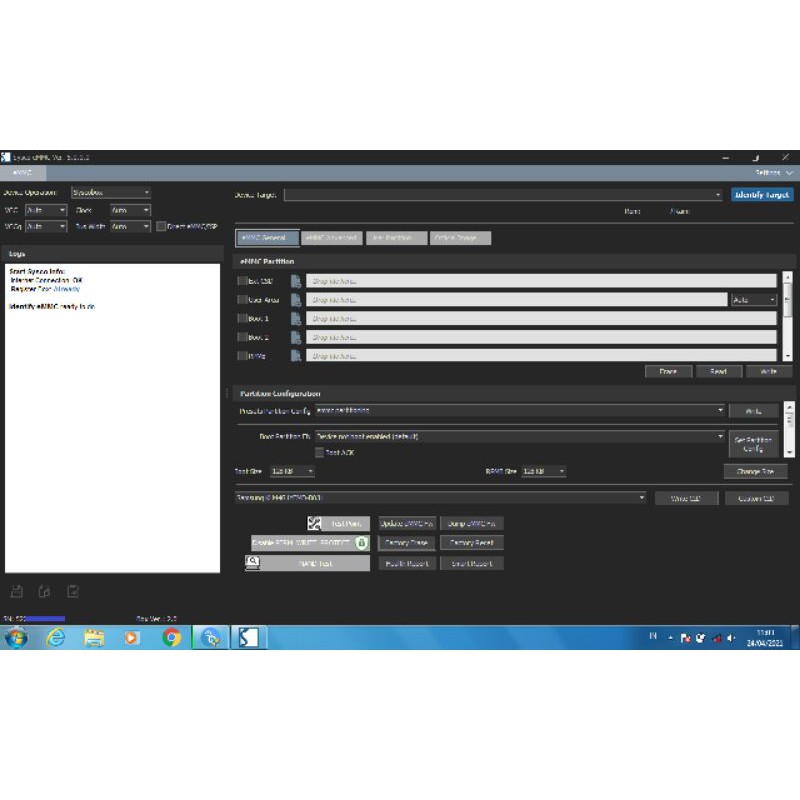Click the file browse icon for Boot 2

point(296,337)
